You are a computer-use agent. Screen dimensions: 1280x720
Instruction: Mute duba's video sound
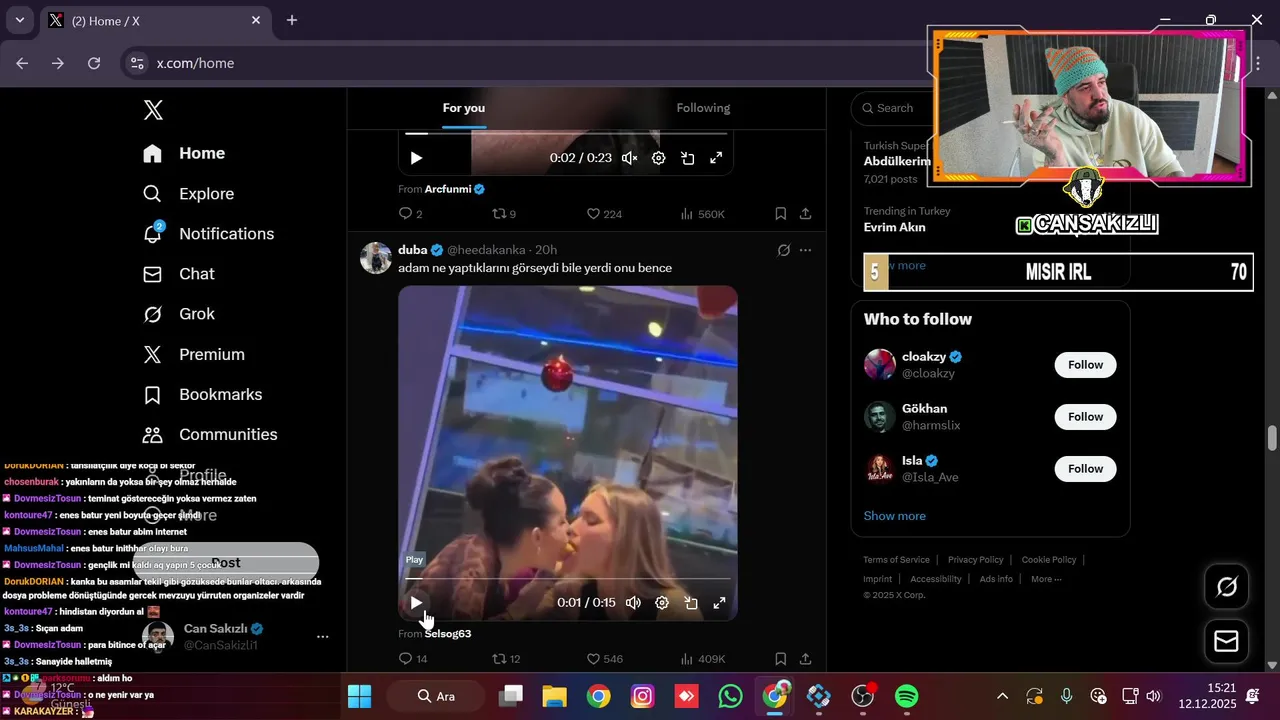point(633,603)
